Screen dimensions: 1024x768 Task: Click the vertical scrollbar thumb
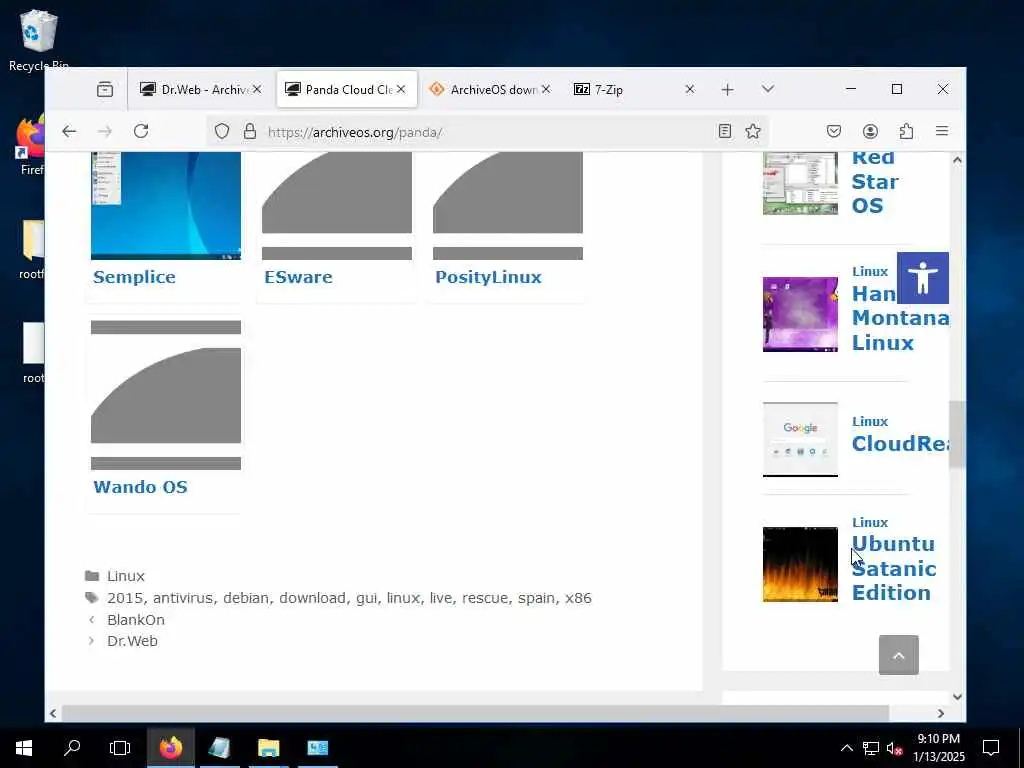(x=957, y=434)
